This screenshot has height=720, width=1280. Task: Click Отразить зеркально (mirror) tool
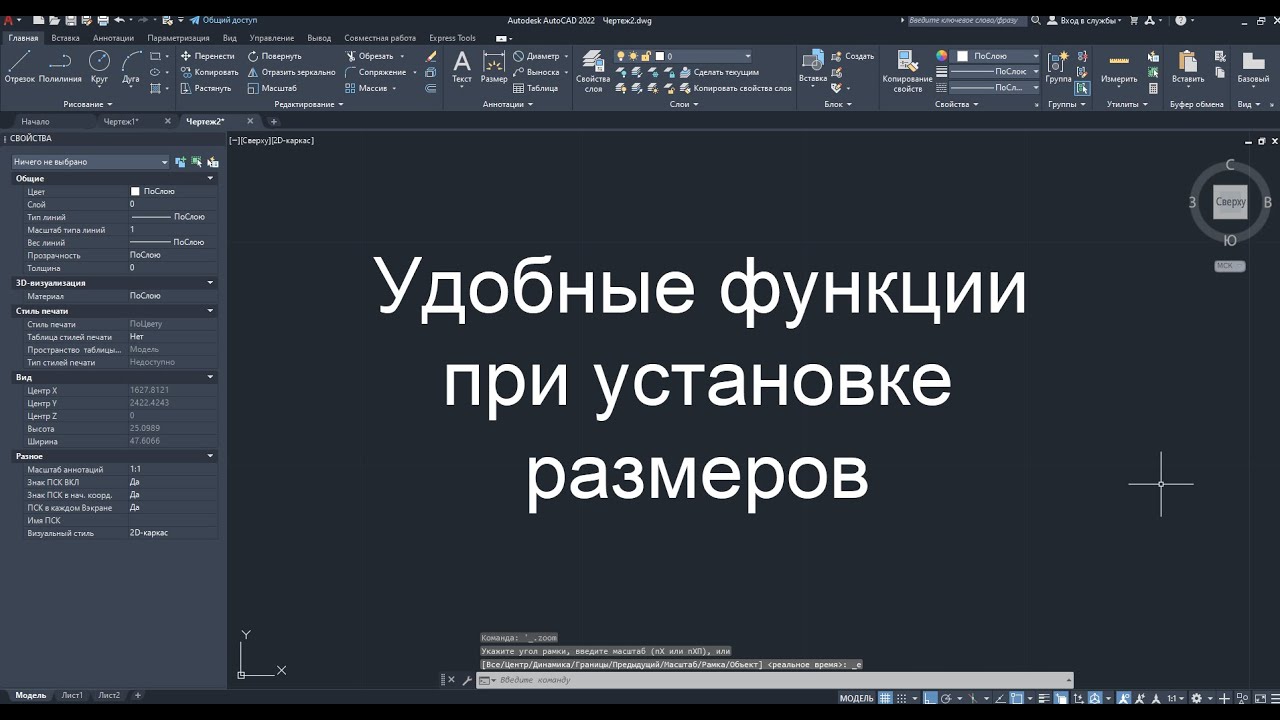(x=291, y=72)
